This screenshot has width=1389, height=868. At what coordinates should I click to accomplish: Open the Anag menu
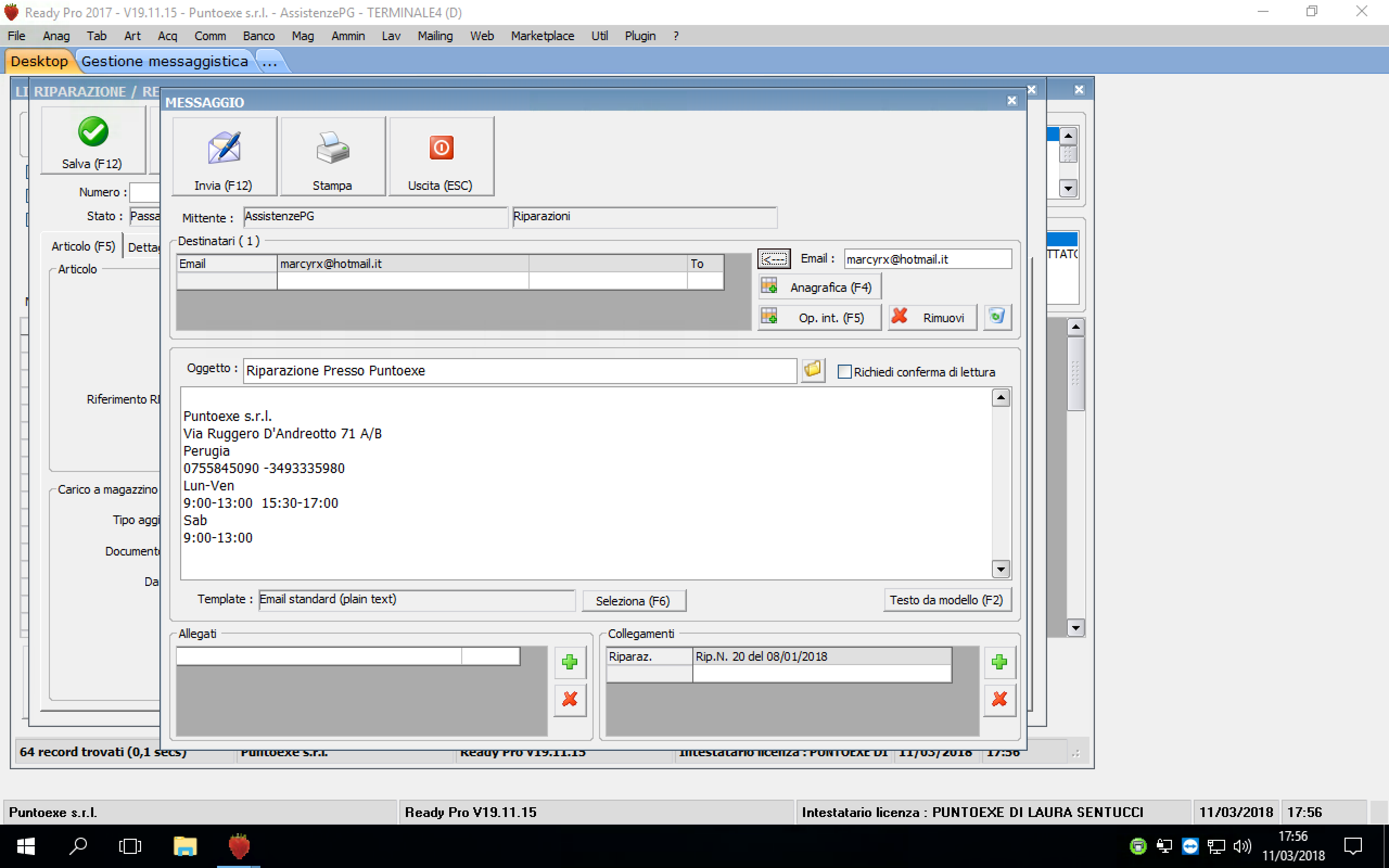coord(56,36)
